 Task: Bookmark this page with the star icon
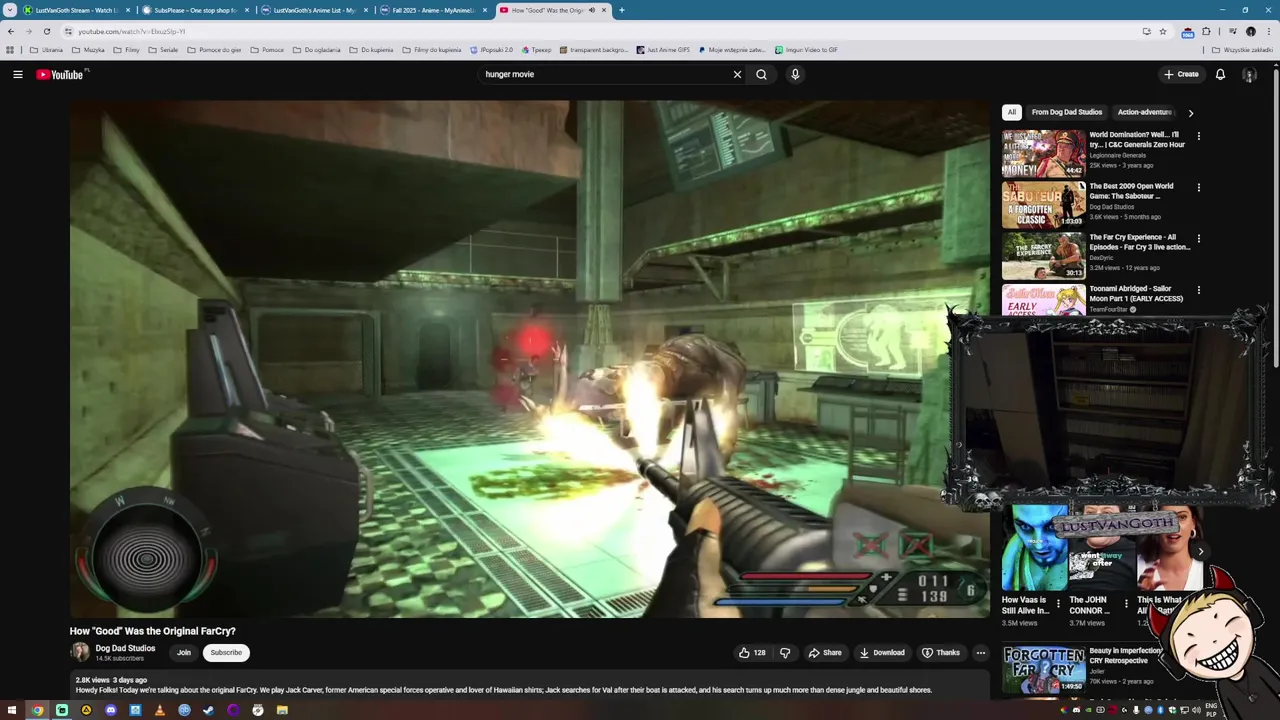[x=1162, y=31]
